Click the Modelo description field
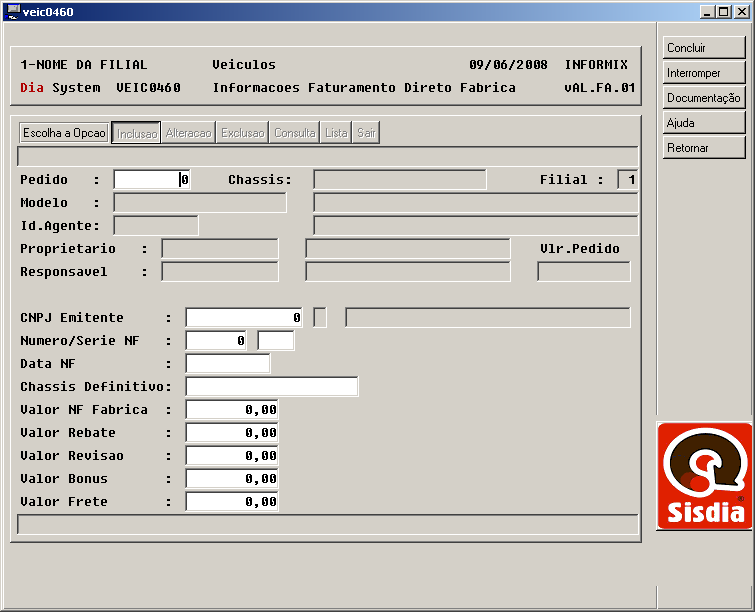755x612 pixels. (x=476, y=203)
